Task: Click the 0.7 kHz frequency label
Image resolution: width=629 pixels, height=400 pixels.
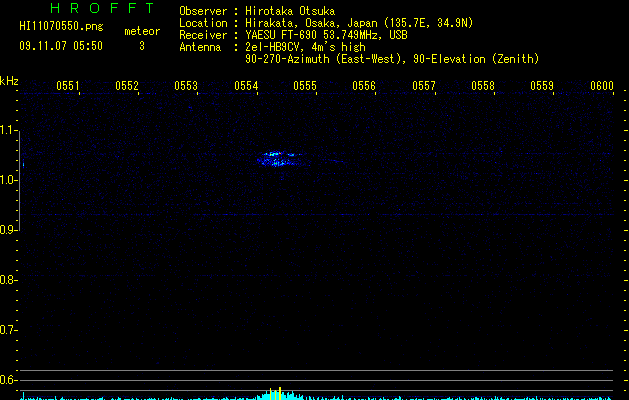Action: 8,330
